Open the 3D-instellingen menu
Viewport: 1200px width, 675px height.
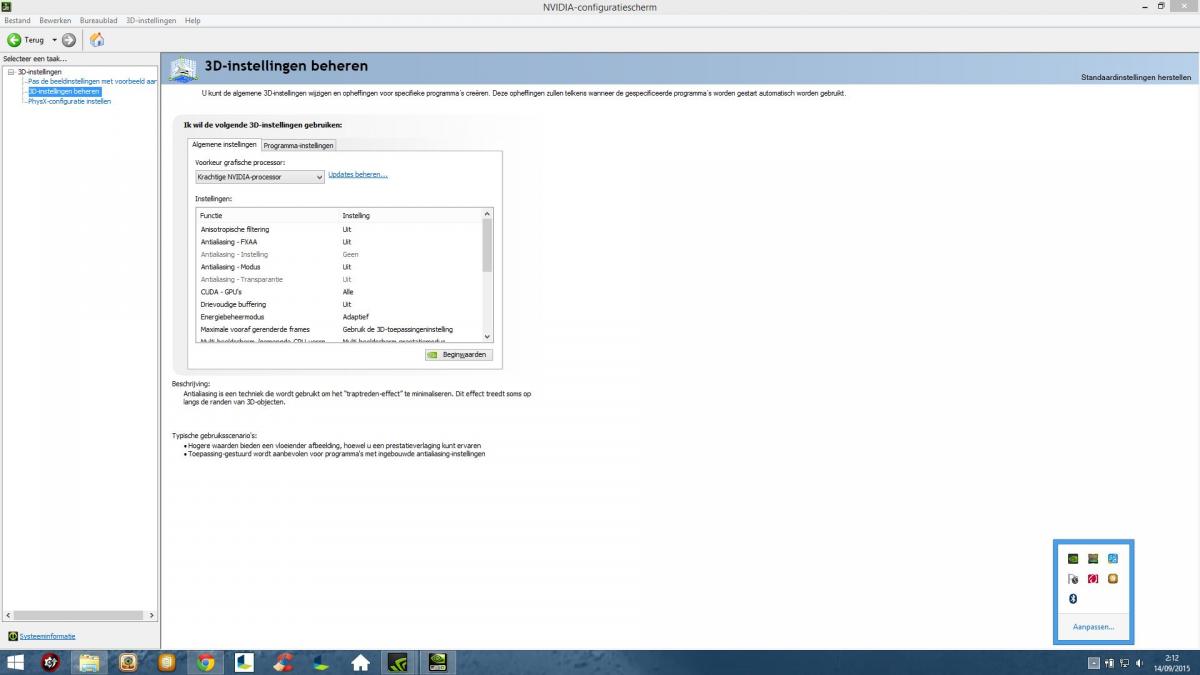coord(152,20)
